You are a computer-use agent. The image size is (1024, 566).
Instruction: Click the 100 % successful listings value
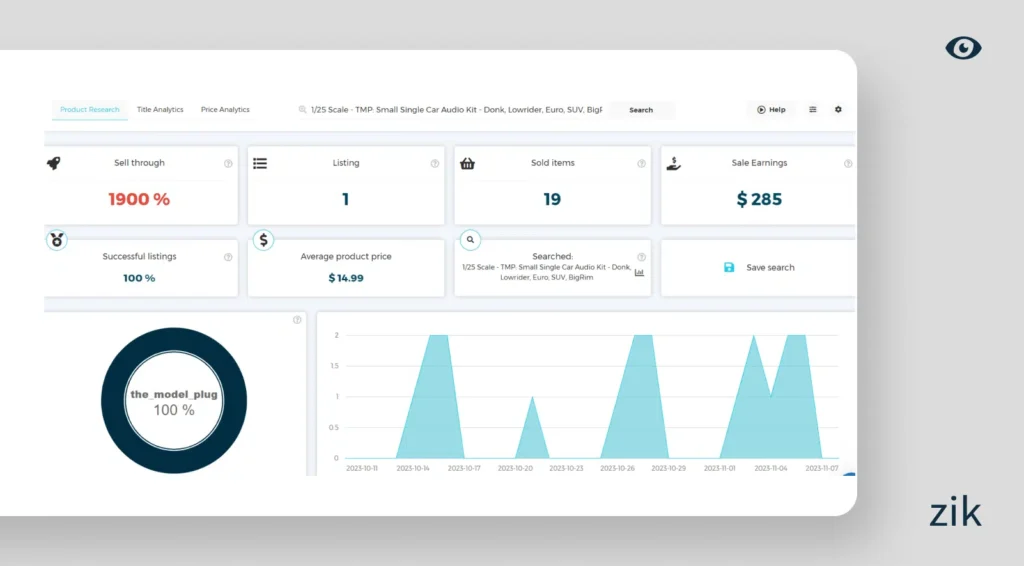pos(139,278)
